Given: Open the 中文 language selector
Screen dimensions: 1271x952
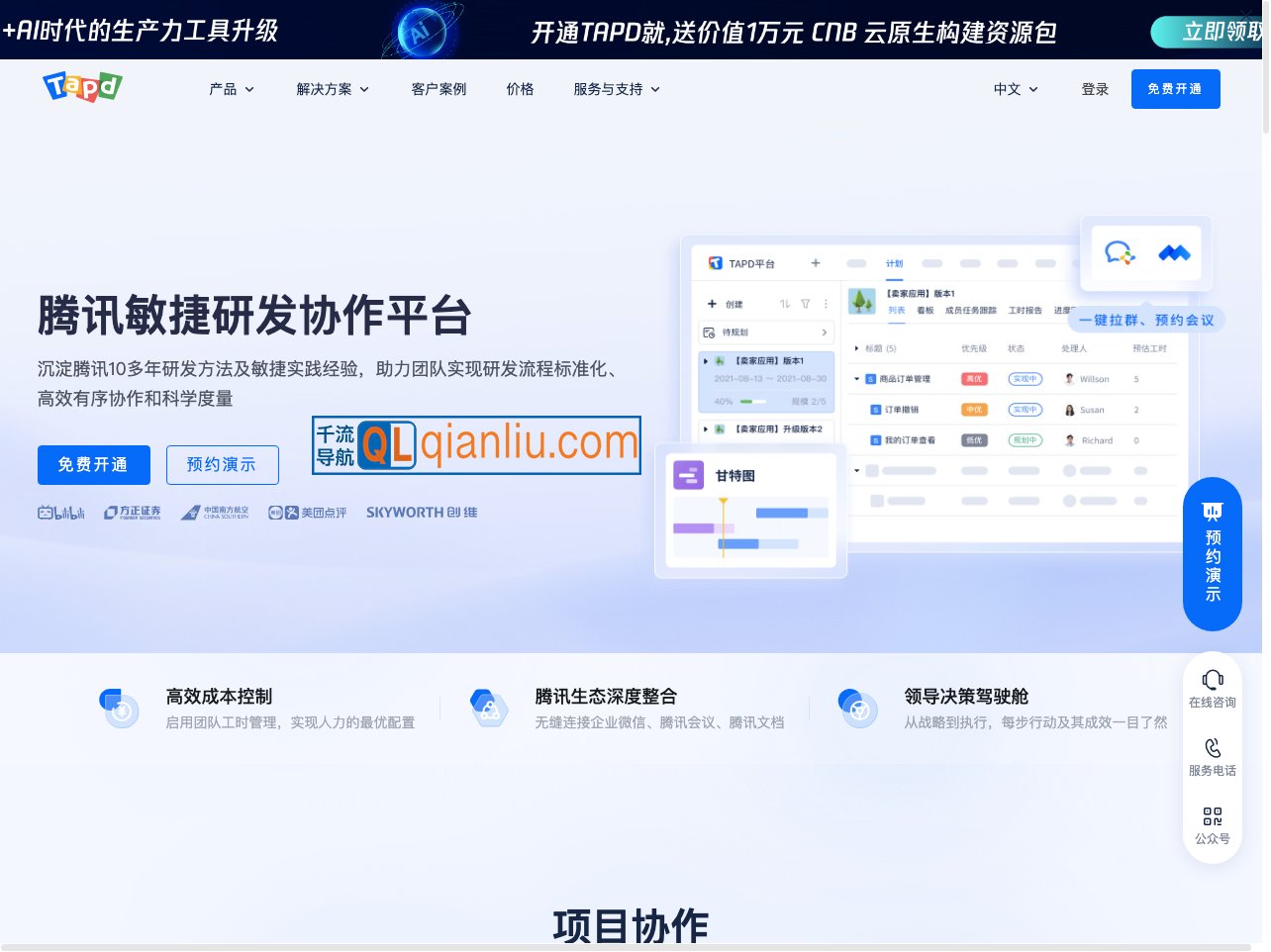Looking at the screenshot, I should point(1014,89).
